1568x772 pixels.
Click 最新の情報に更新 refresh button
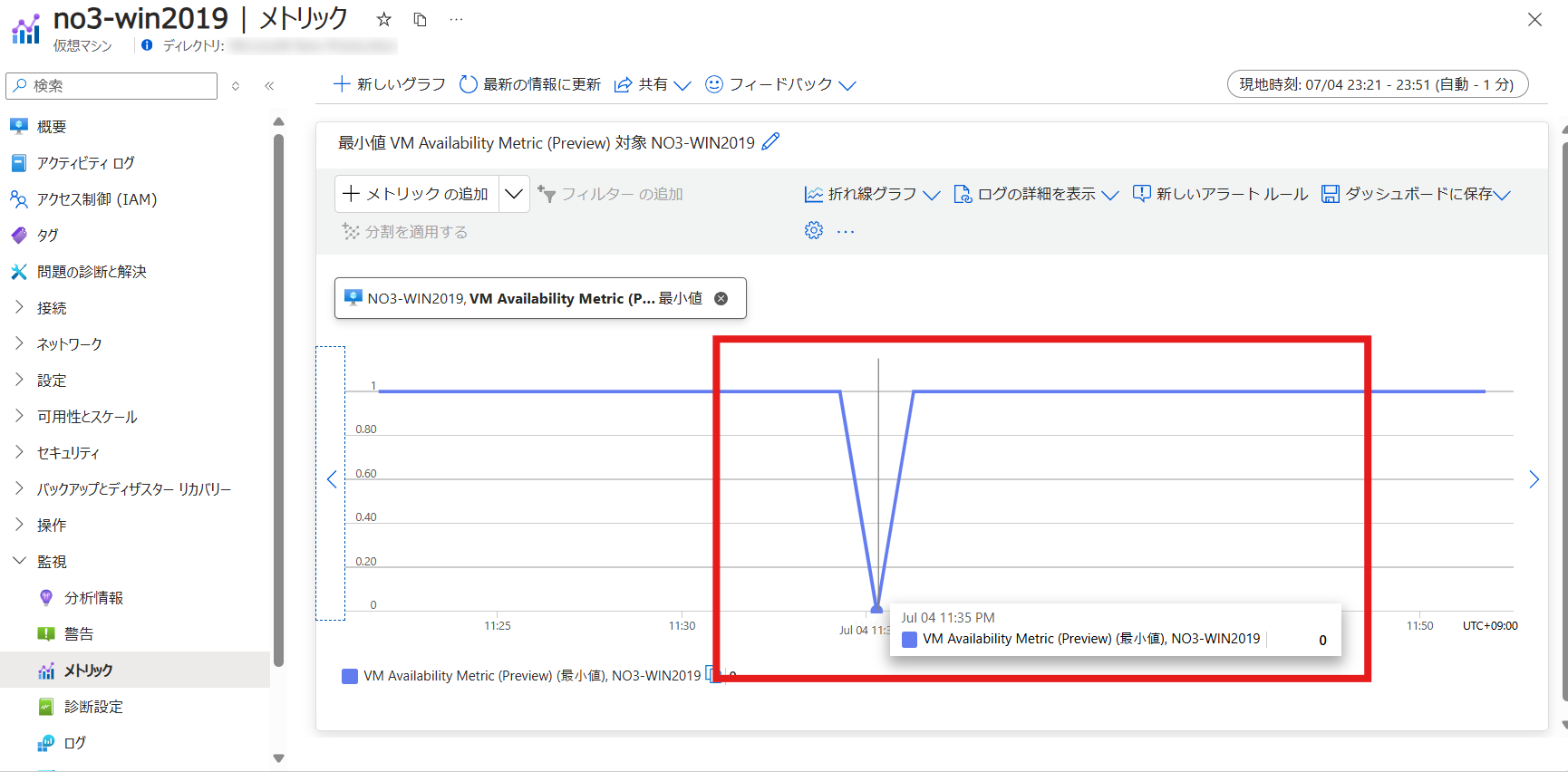point(530,84)
